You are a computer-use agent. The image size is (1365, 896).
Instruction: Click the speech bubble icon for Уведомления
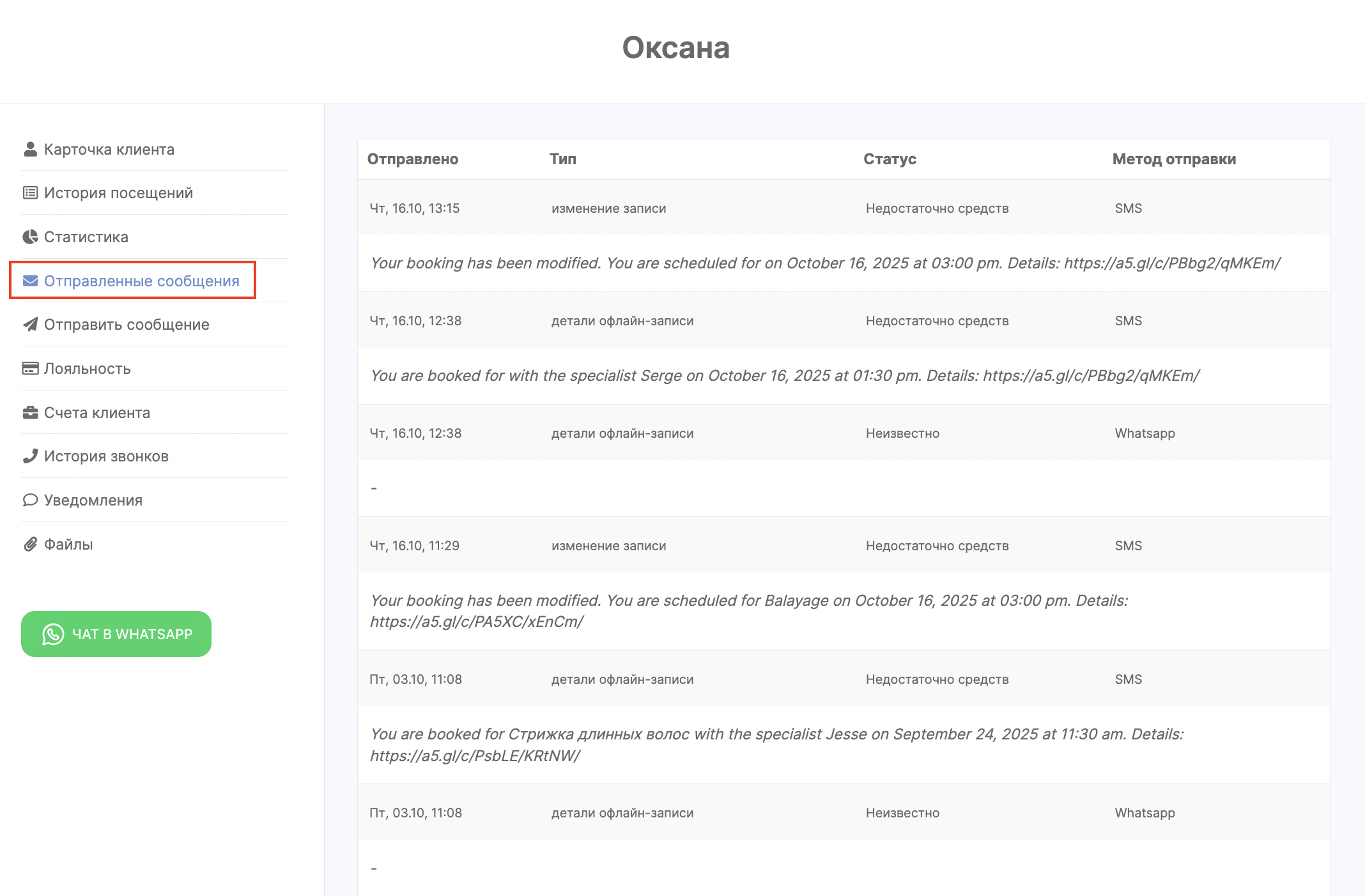30,500
